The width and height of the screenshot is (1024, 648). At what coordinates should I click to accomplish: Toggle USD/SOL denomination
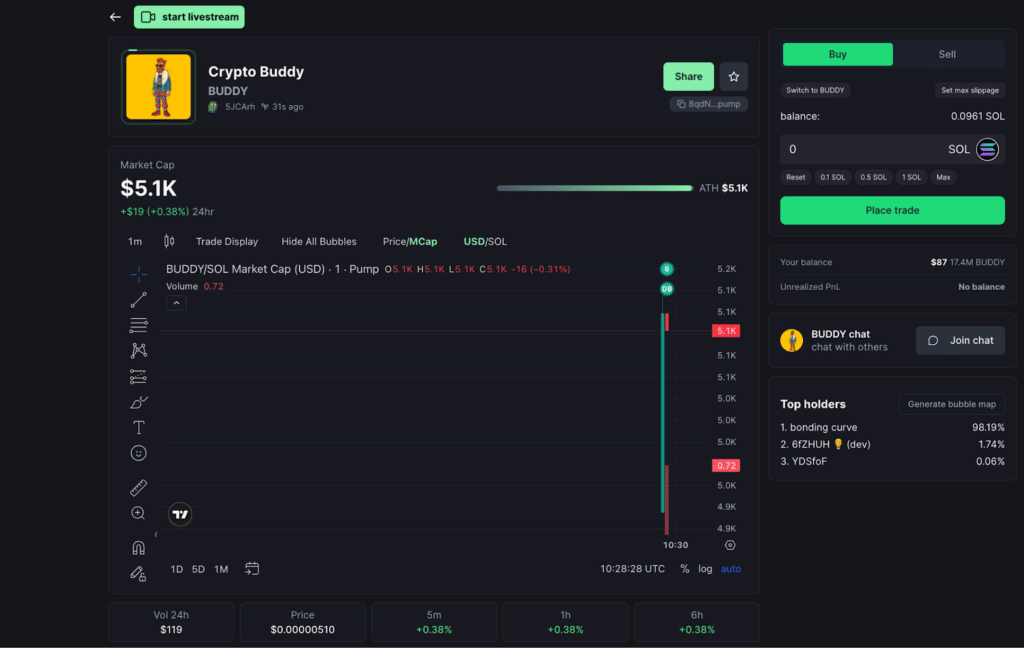click(485, 242)
